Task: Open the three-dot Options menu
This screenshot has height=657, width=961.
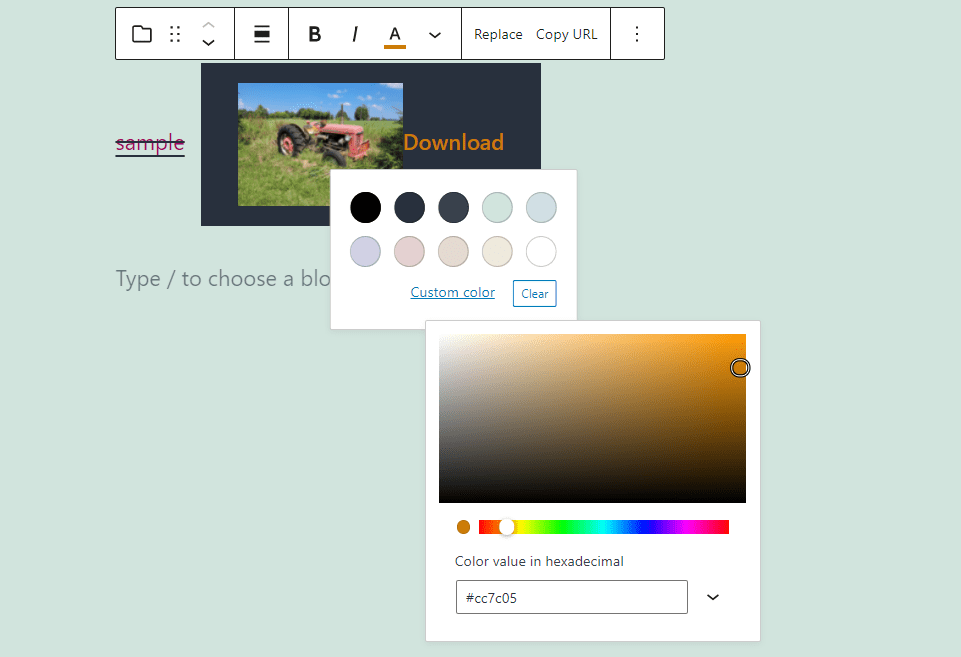Action: [637, 33]
